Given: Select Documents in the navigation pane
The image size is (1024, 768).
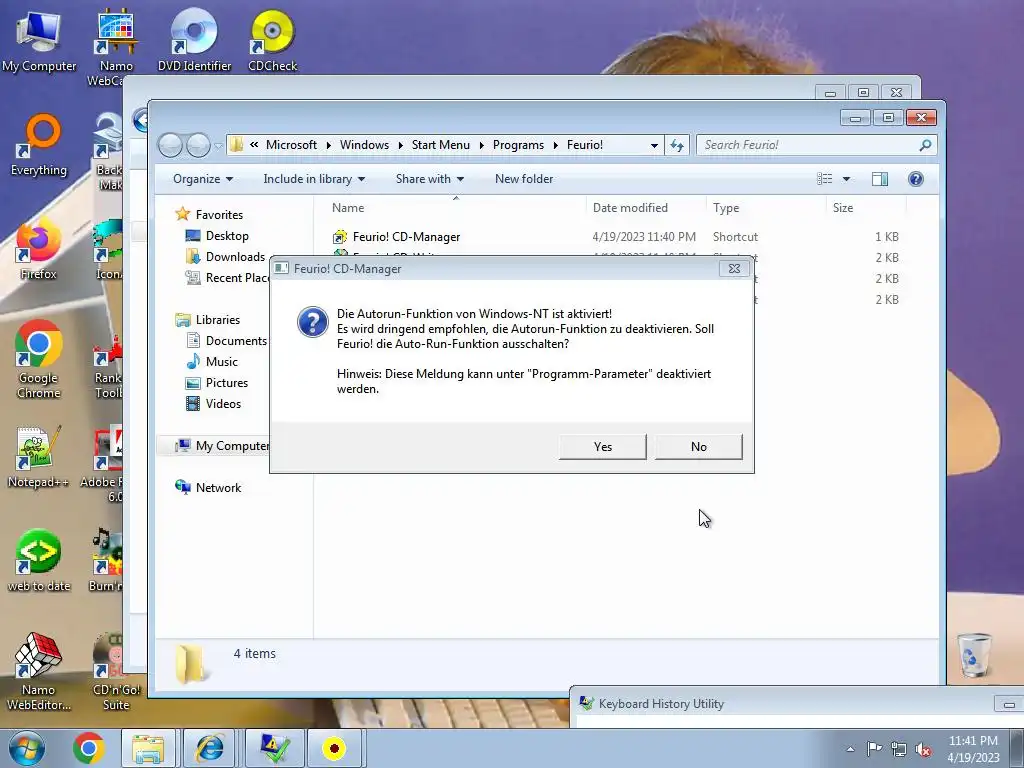Looking at the screenshot, I should tap(227, 341).
